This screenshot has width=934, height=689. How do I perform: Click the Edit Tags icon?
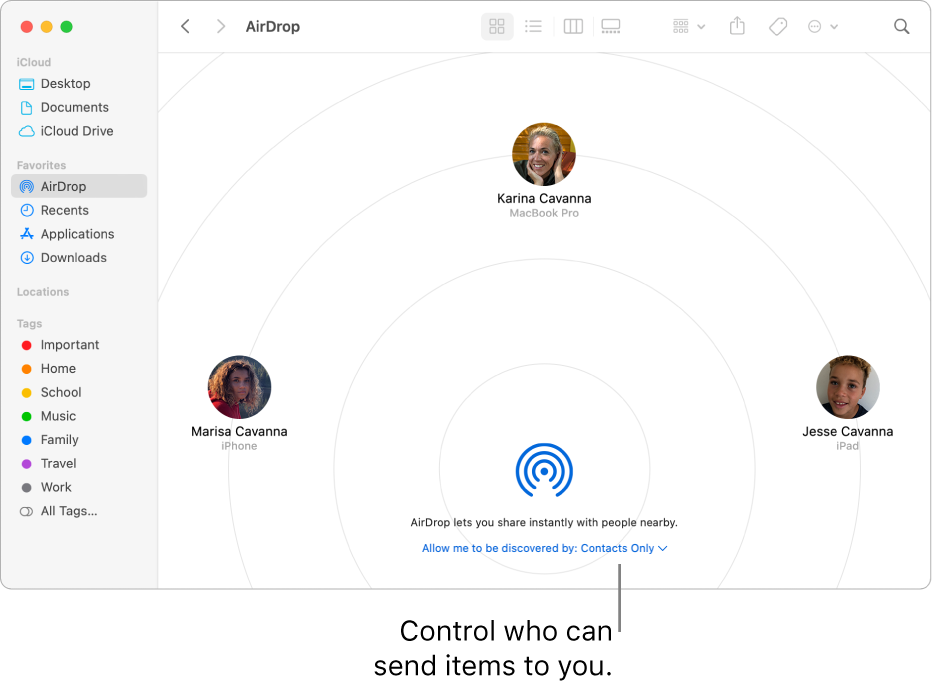point(778,26)
